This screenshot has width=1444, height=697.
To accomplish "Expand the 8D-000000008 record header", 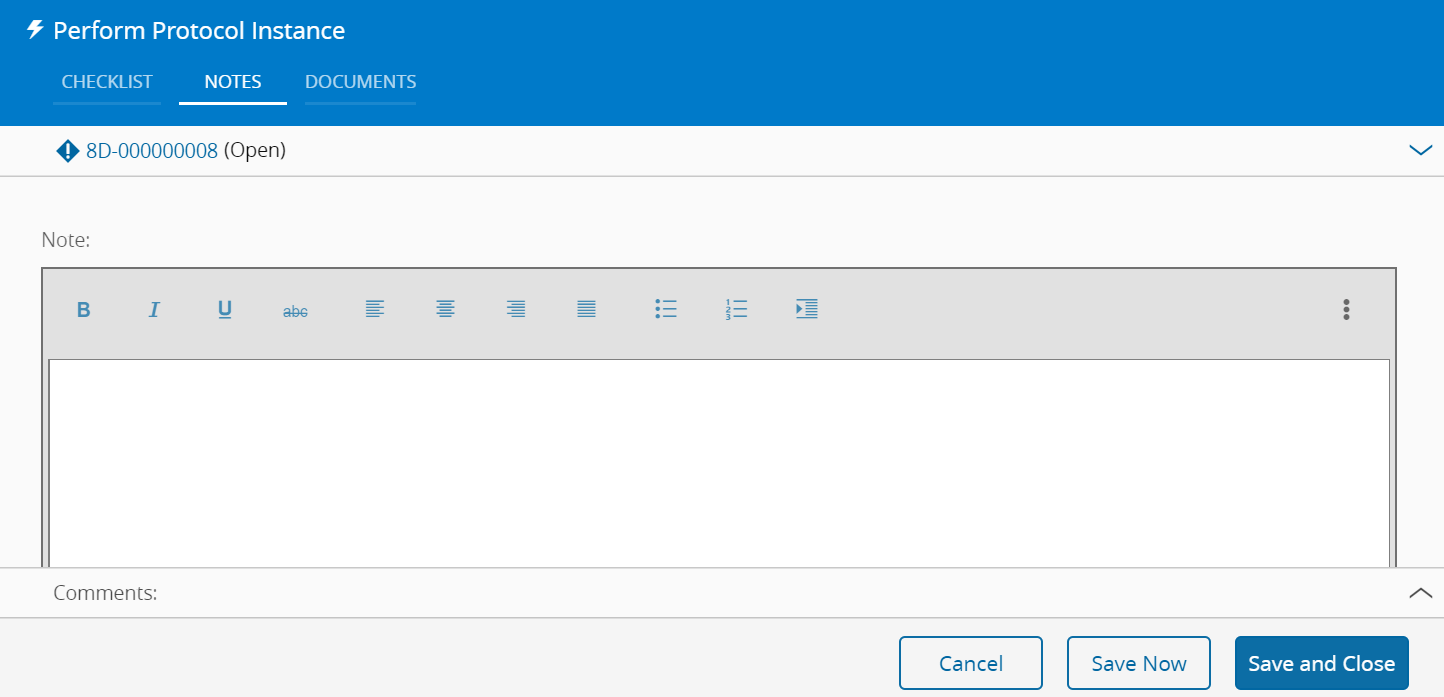I will (x=1420, y=151).
